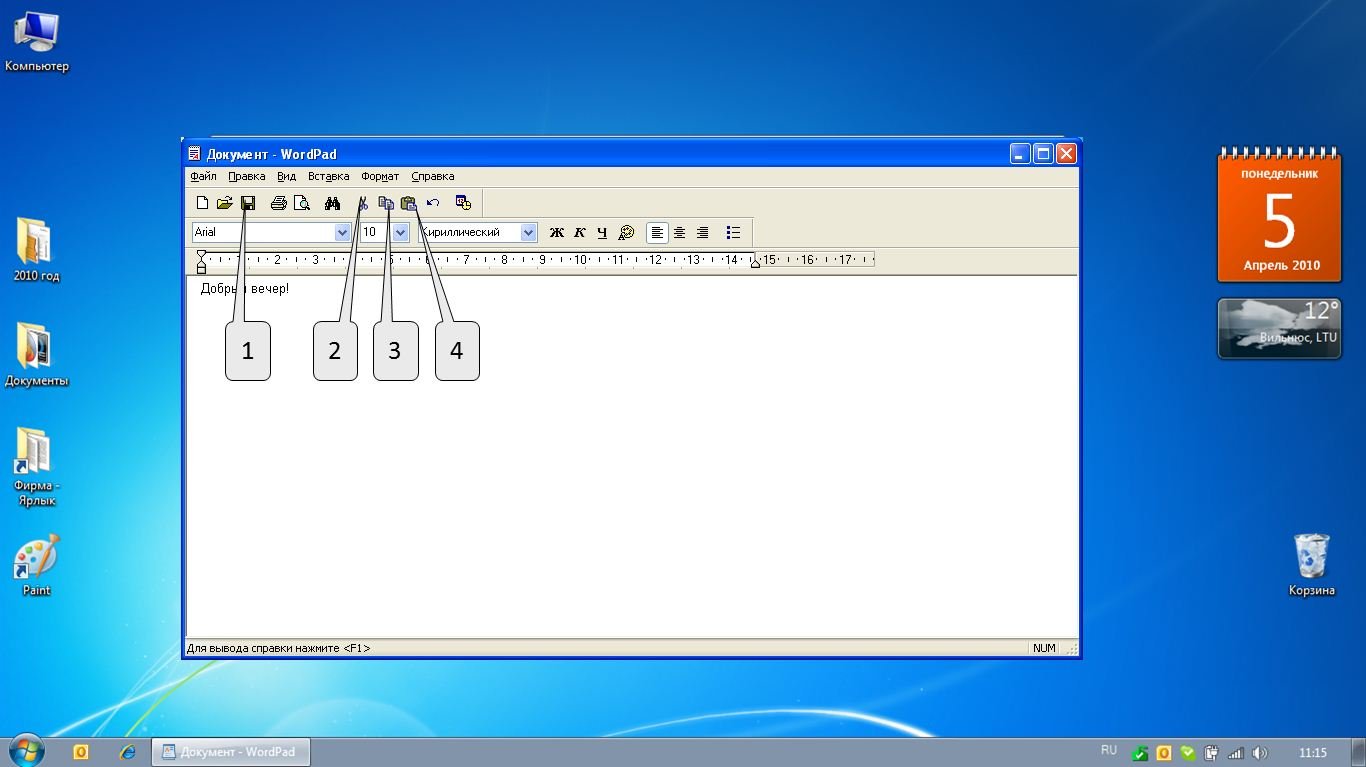Open the Формат menu
The height and width of the screenshot is (767, 1366).
380,176
